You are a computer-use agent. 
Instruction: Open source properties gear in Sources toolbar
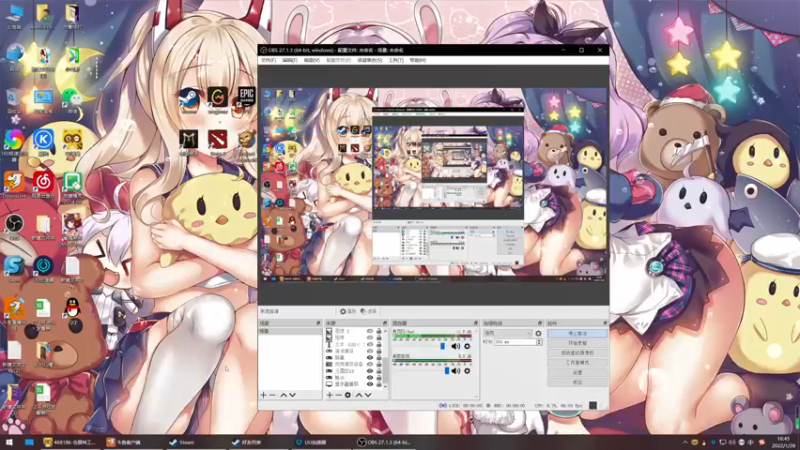point(348,396)
